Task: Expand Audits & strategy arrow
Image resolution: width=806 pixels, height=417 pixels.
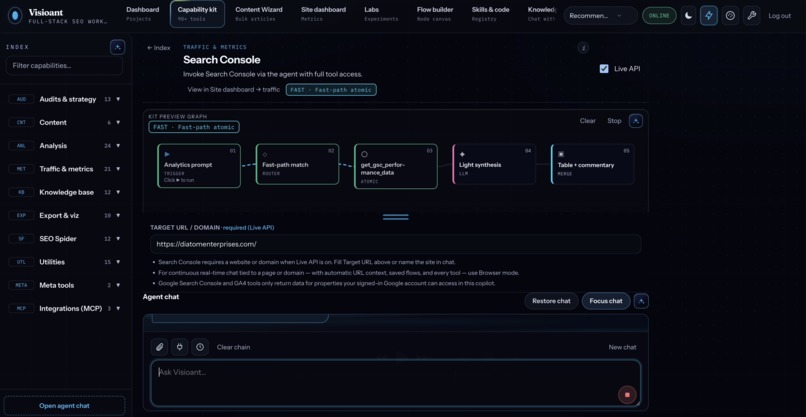Action: [118, 99]
